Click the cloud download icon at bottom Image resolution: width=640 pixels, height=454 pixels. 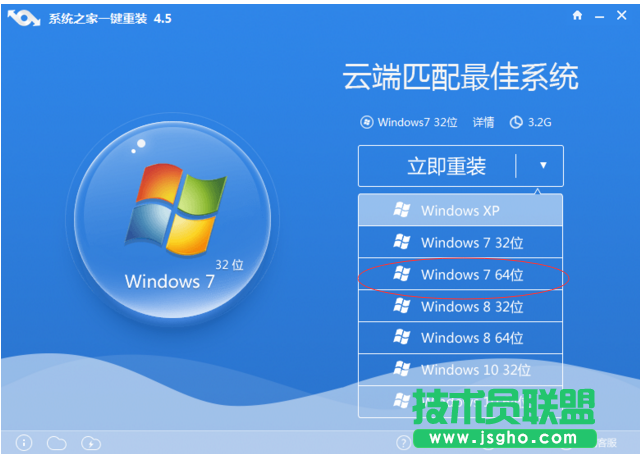[x=91, y=442]
